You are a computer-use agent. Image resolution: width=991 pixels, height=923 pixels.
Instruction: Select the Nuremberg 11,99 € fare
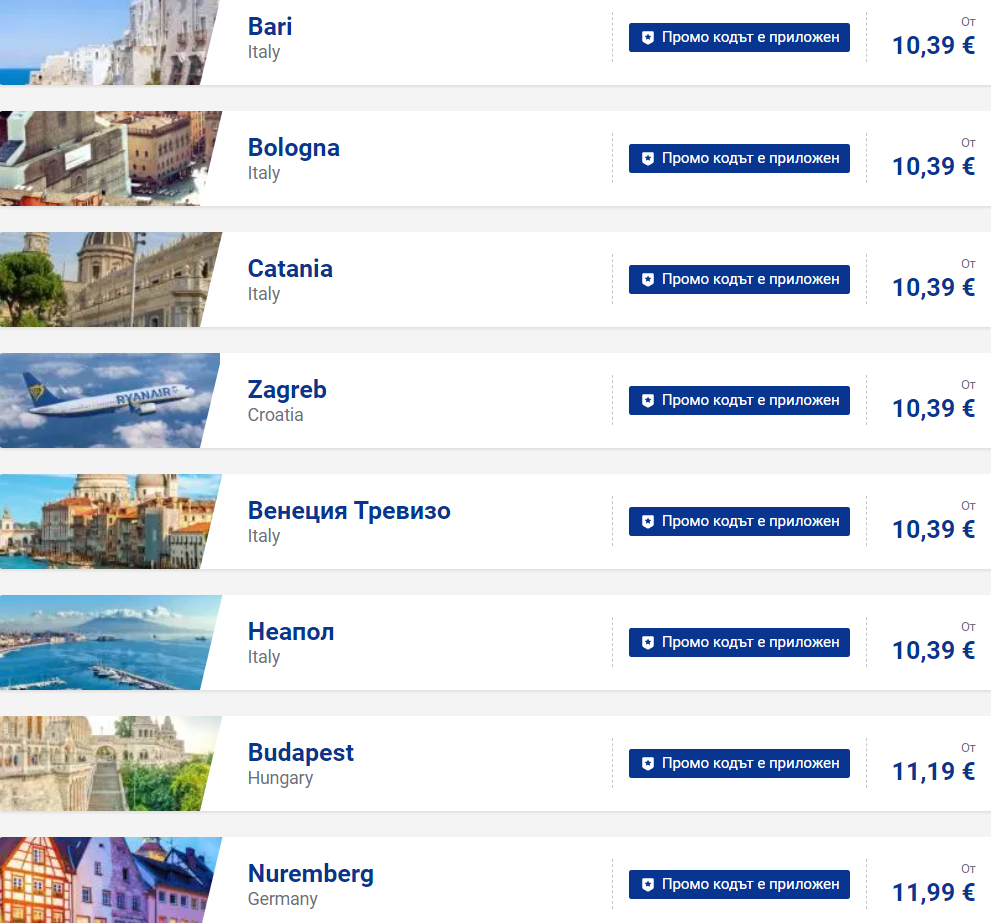tap(933, 892)
